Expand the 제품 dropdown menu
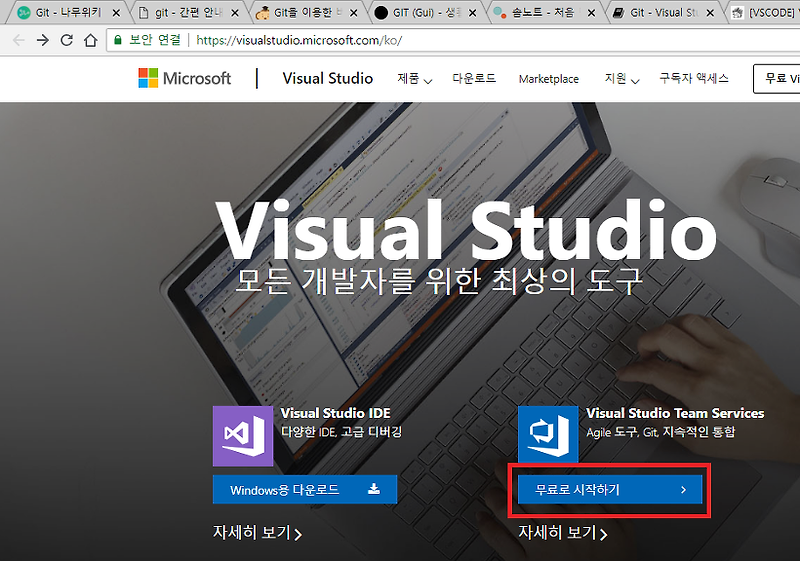The image size is (800, 561). point(414,79)
